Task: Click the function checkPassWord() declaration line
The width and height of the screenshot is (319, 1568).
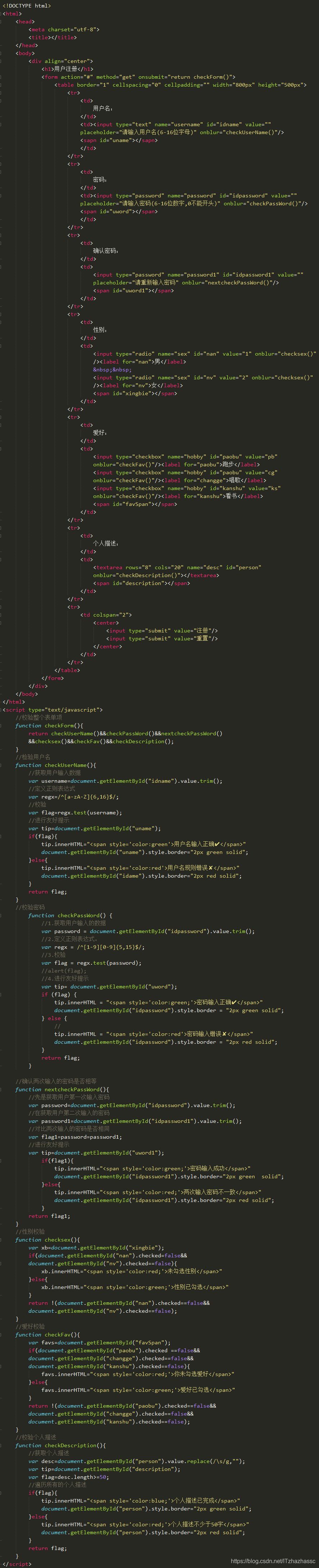Action: click(70, 916)
